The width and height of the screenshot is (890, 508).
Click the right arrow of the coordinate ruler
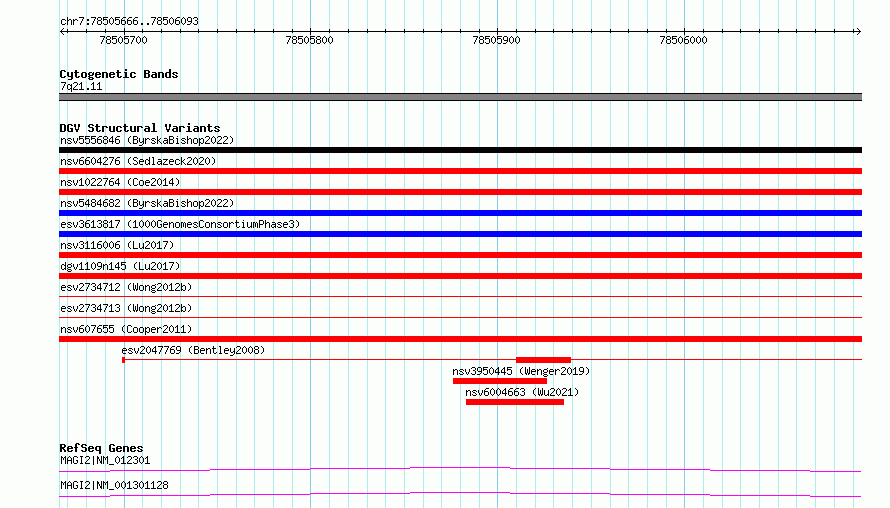pos(857,32)
